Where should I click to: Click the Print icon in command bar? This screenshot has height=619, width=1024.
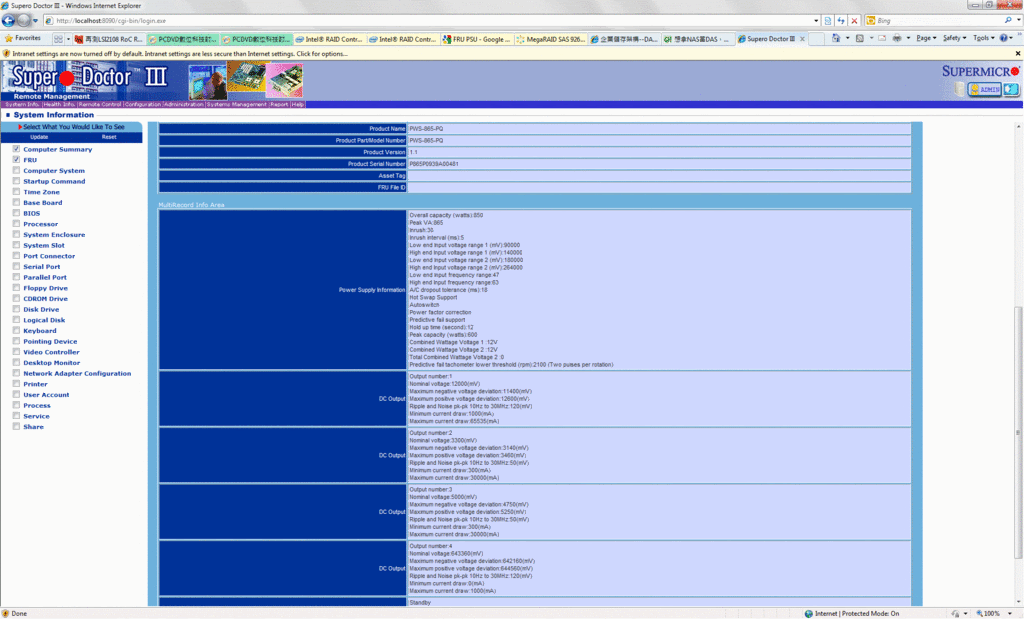896,38
